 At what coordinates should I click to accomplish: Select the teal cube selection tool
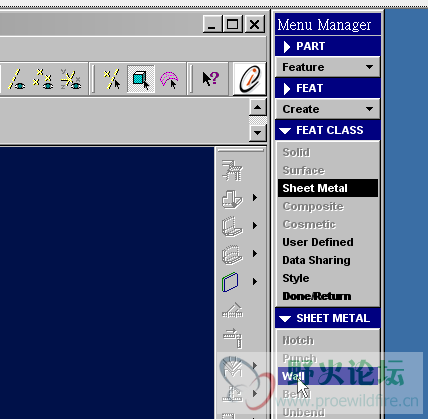[x=141, y=79]
